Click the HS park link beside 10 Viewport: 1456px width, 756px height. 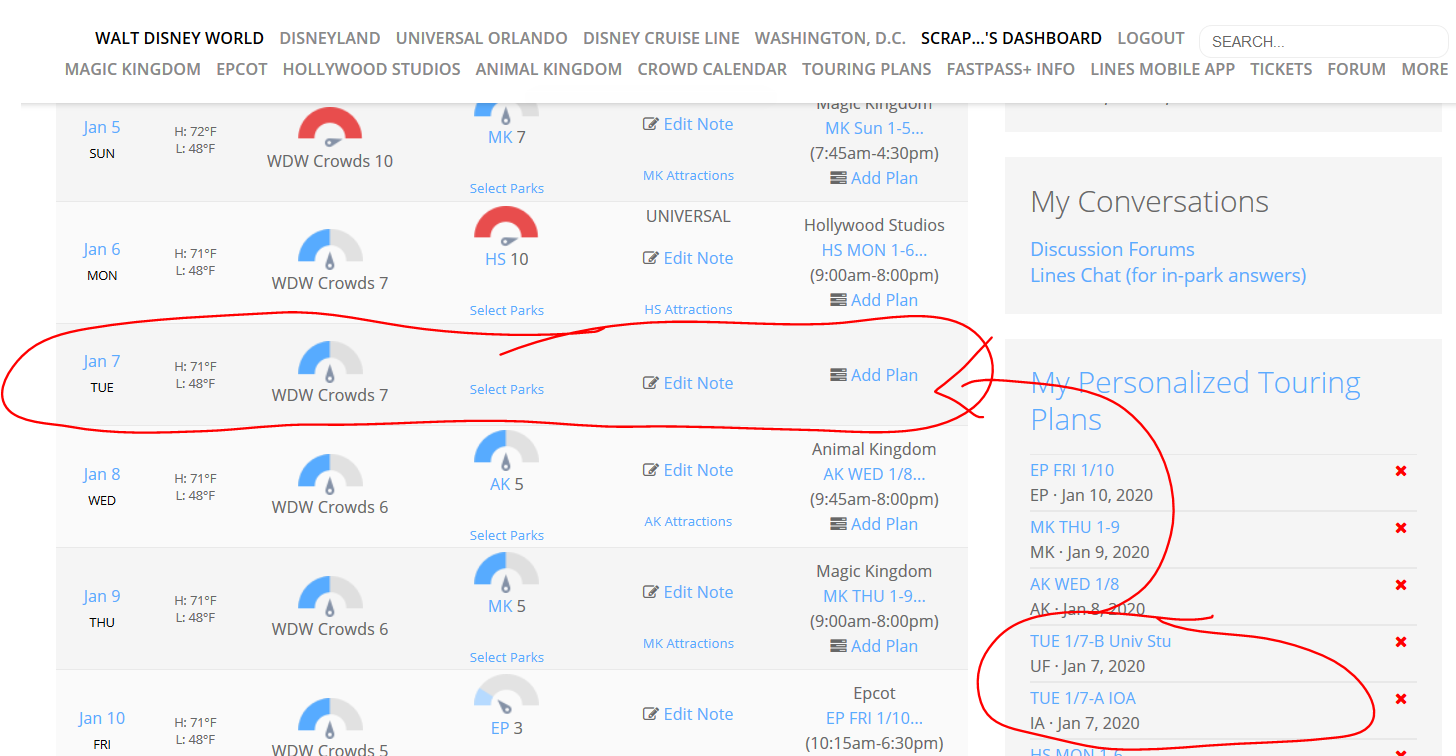[495, 259]
